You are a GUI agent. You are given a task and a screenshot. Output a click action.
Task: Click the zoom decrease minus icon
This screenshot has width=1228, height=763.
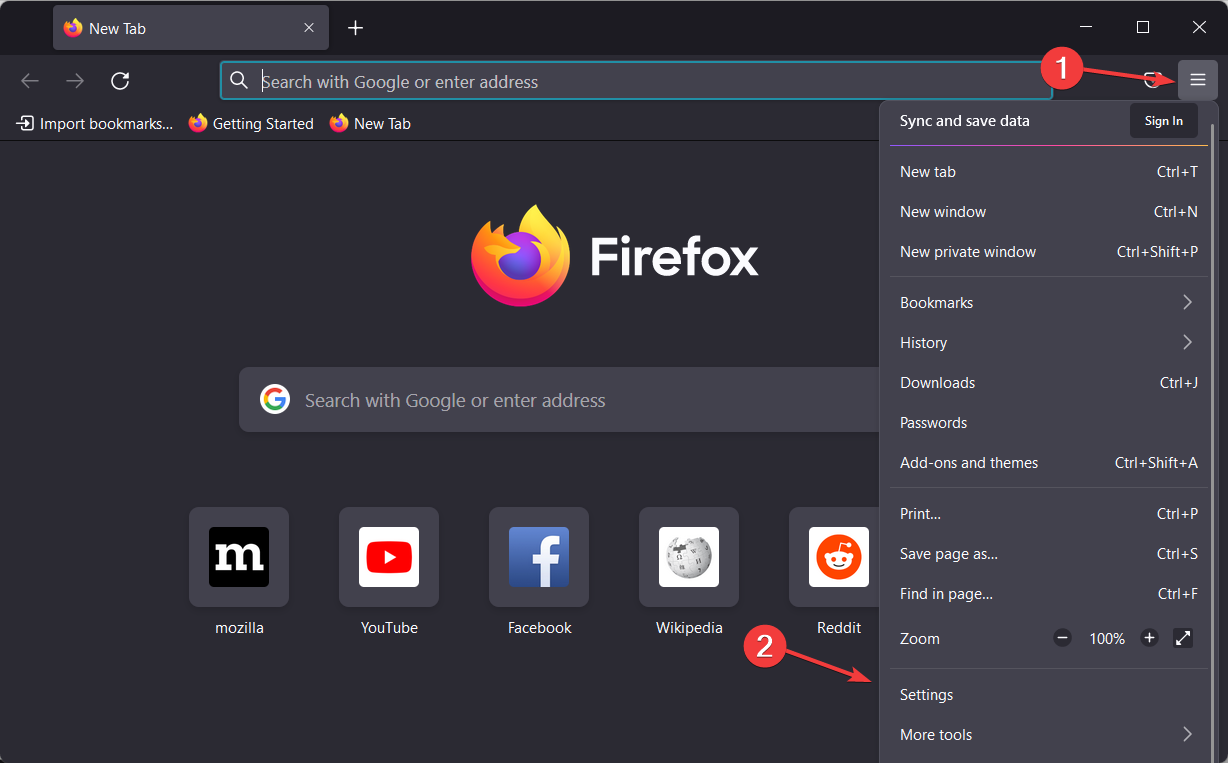click(1061, 638)
